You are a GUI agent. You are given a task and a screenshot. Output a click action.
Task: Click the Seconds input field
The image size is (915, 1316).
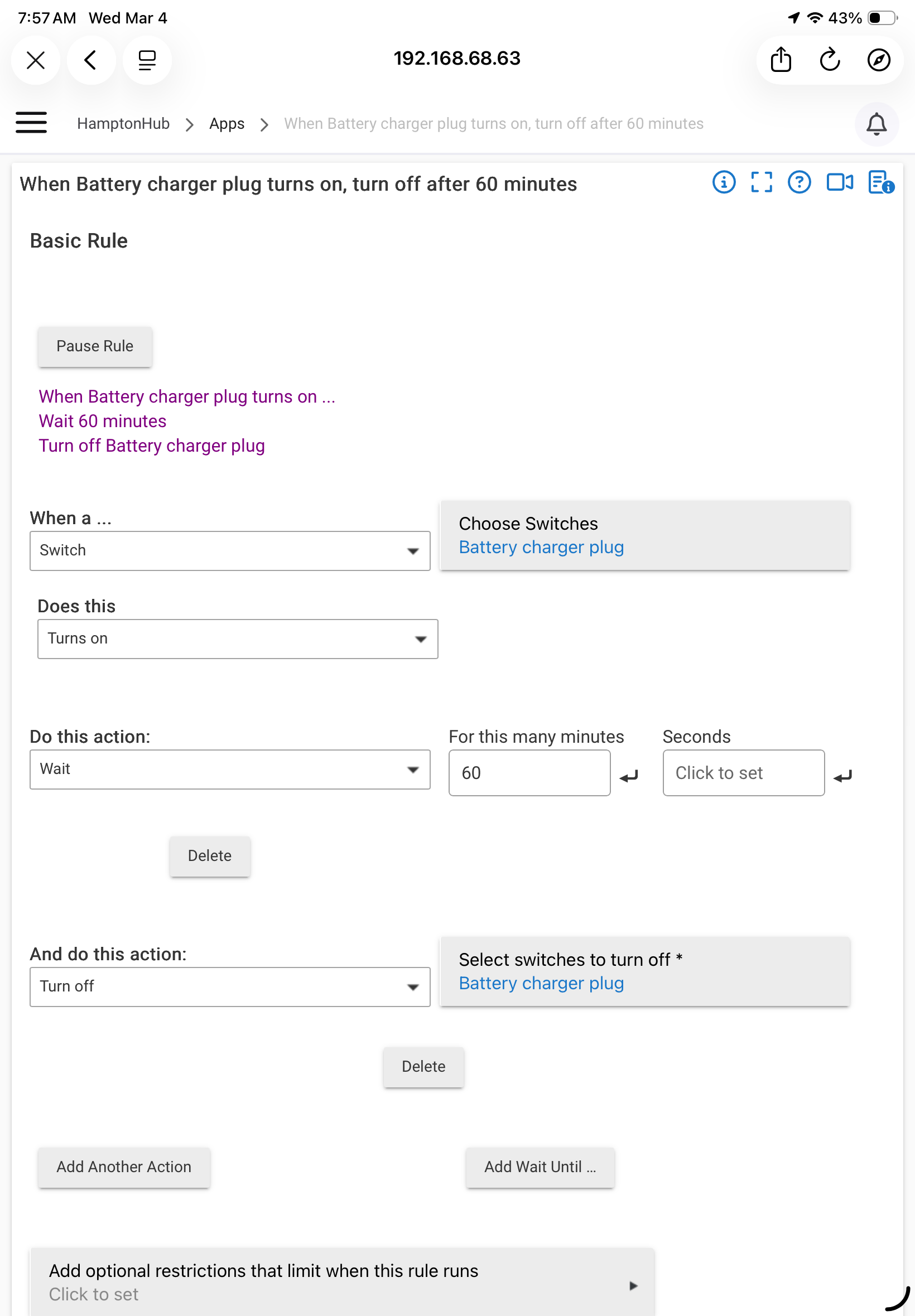[743, 772]
